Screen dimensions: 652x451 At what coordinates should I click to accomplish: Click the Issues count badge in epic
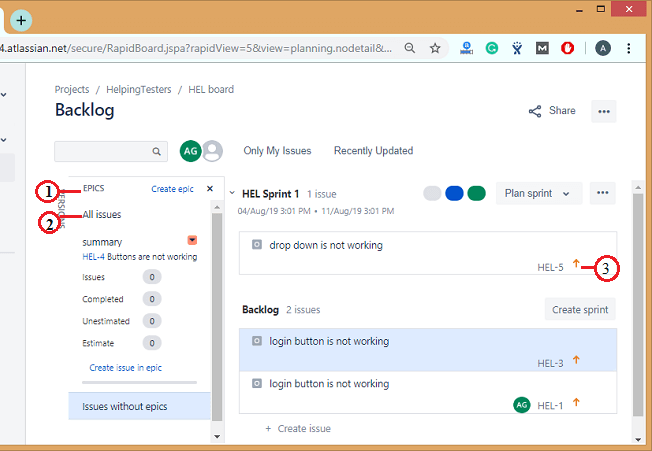[x=152, y=277]
